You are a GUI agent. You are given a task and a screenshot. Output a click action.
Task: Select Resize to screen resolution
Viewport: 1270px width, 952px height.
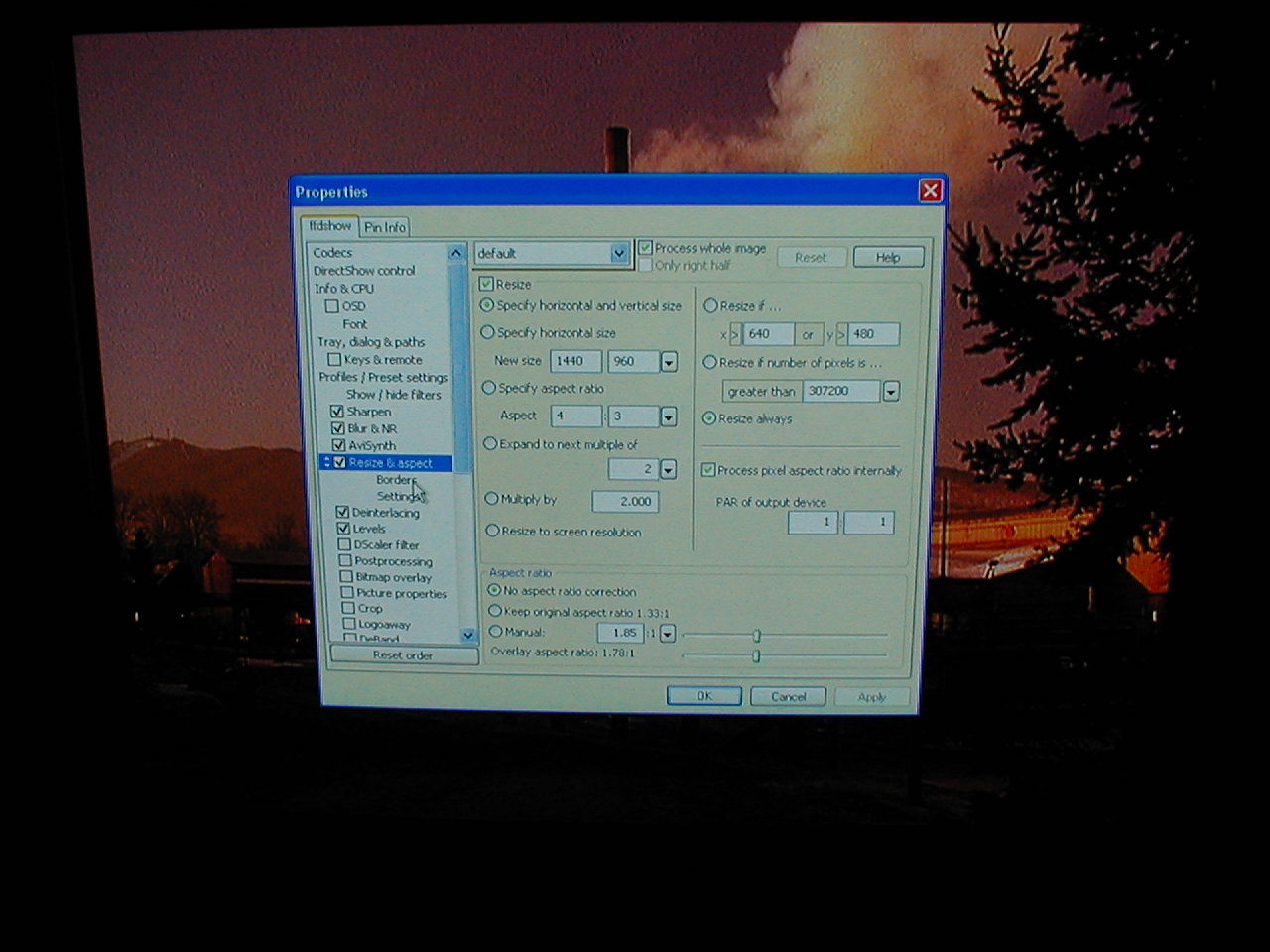pyautogui.click(x=492, y=531)
